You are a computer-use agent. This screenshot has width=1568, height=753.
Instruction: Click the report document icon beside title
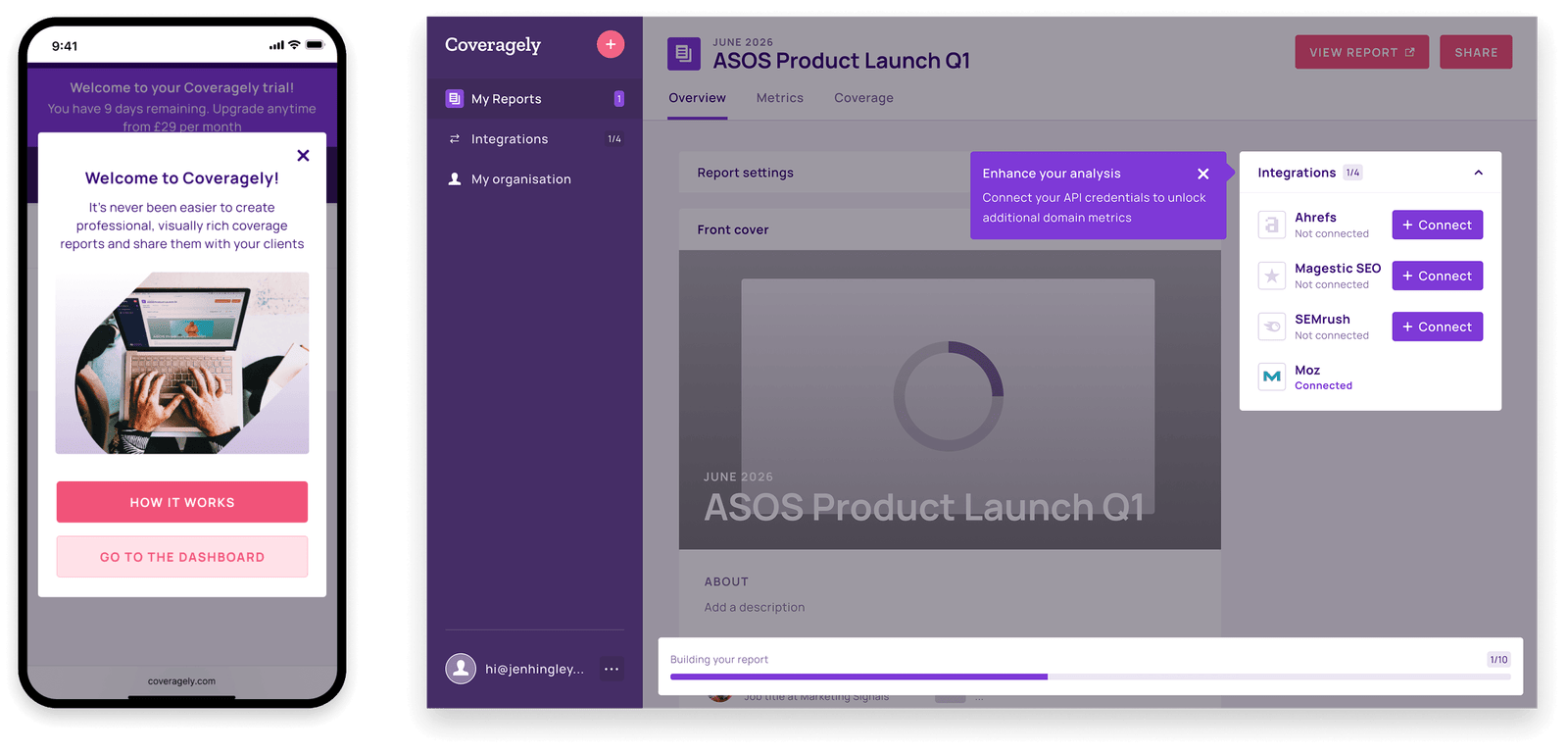click(684, 54)
